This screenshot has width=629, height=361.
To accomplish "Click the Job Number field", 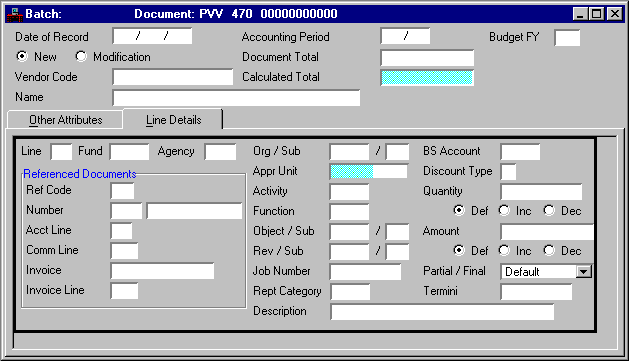I will point(365,272).
